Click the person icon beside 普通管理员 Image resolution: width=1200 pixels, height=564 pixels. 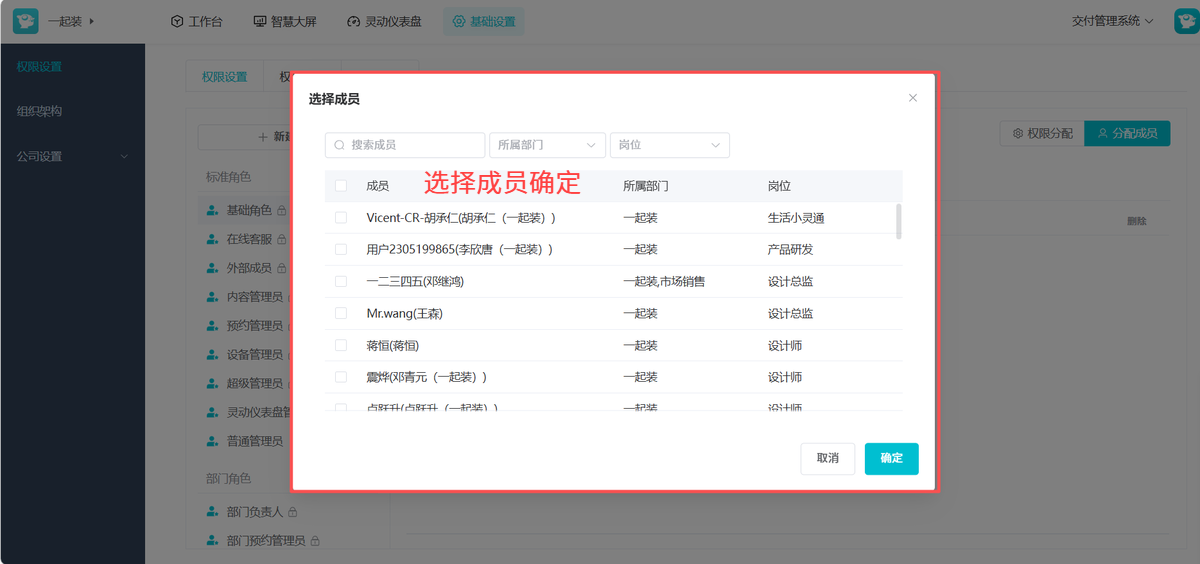point(212,441)
